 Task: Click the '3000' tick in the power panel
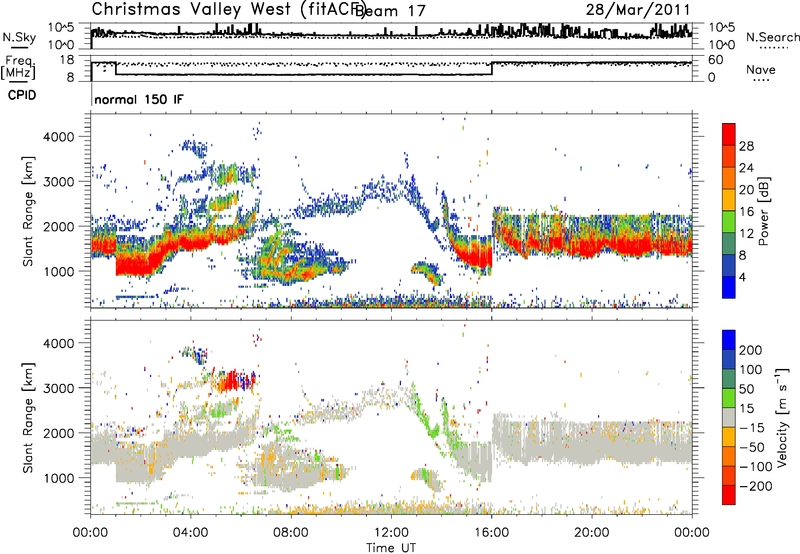[x=58, y=182]
